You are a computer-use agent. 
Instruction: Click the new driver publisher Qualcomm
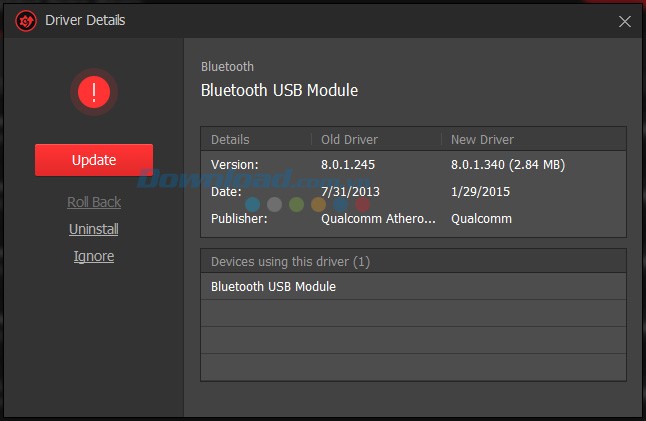[481, 218]
